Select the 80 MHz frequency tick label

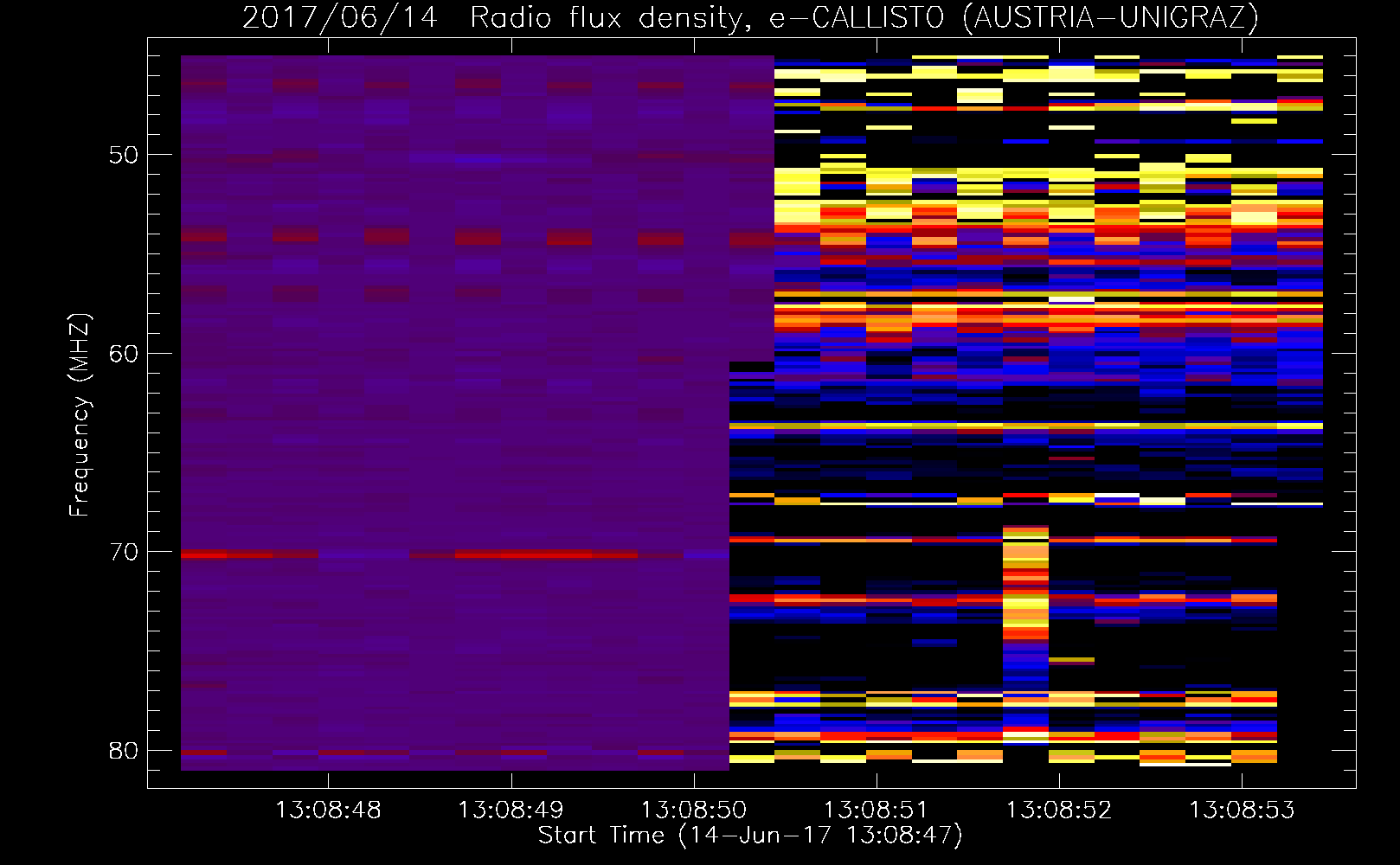tap(124, 751)
